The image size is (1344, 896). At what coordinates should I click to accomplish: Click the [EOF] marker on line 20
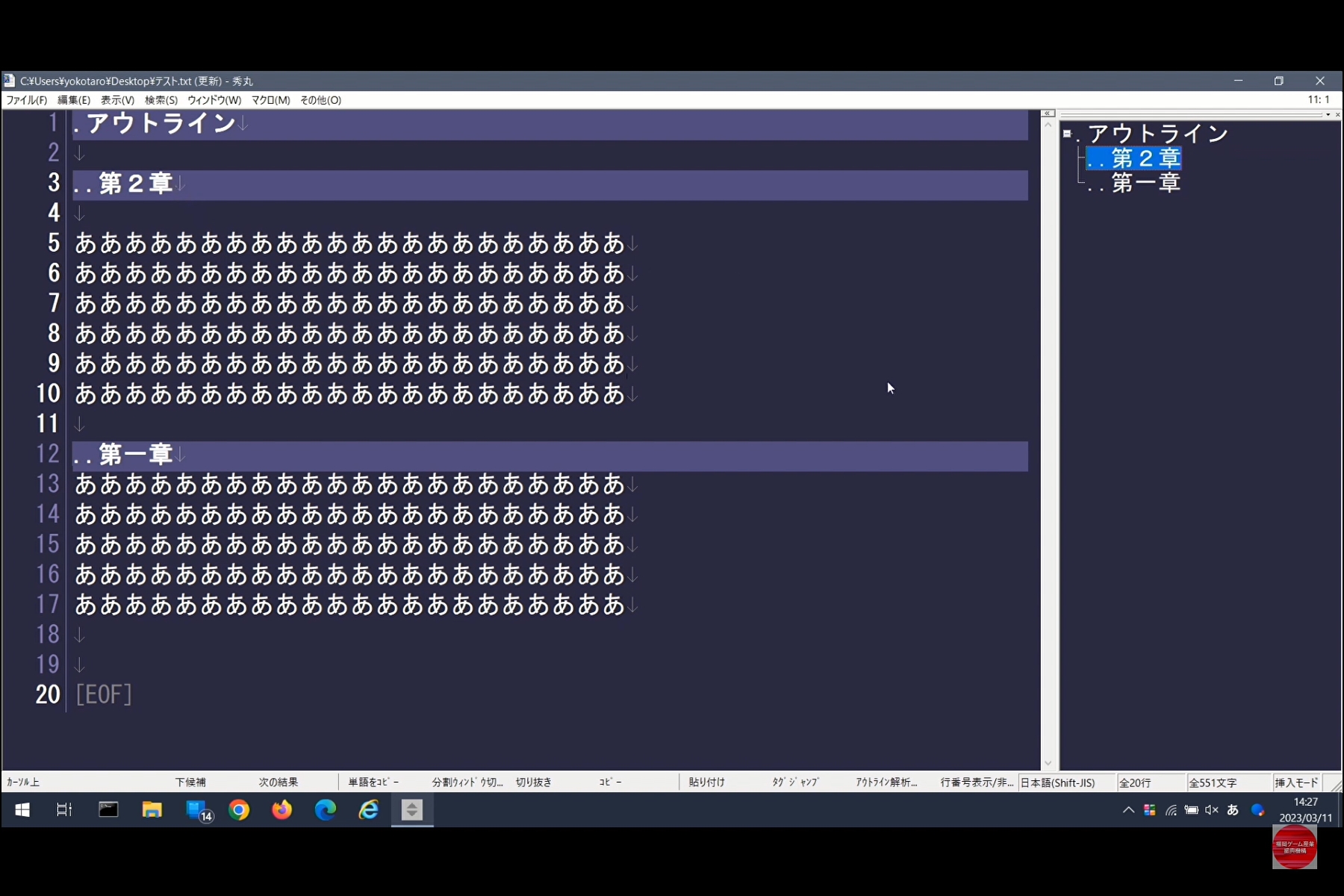pyautogui.click(x=104, y=695)
